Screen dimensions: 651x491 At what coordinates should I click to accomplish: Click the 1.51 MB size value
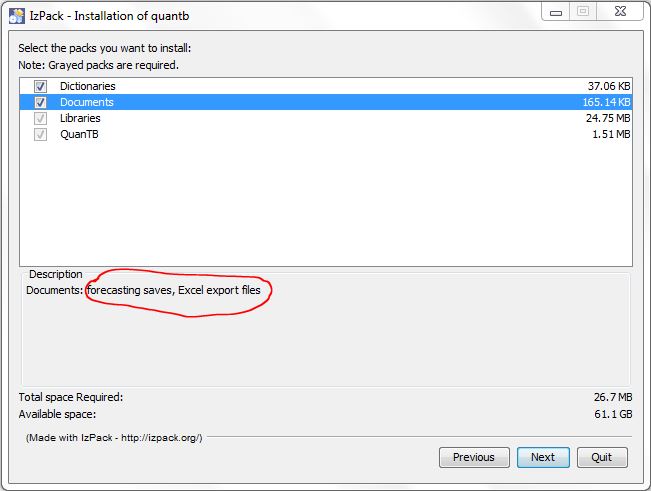pyautogui.click(x=611, y=134)
